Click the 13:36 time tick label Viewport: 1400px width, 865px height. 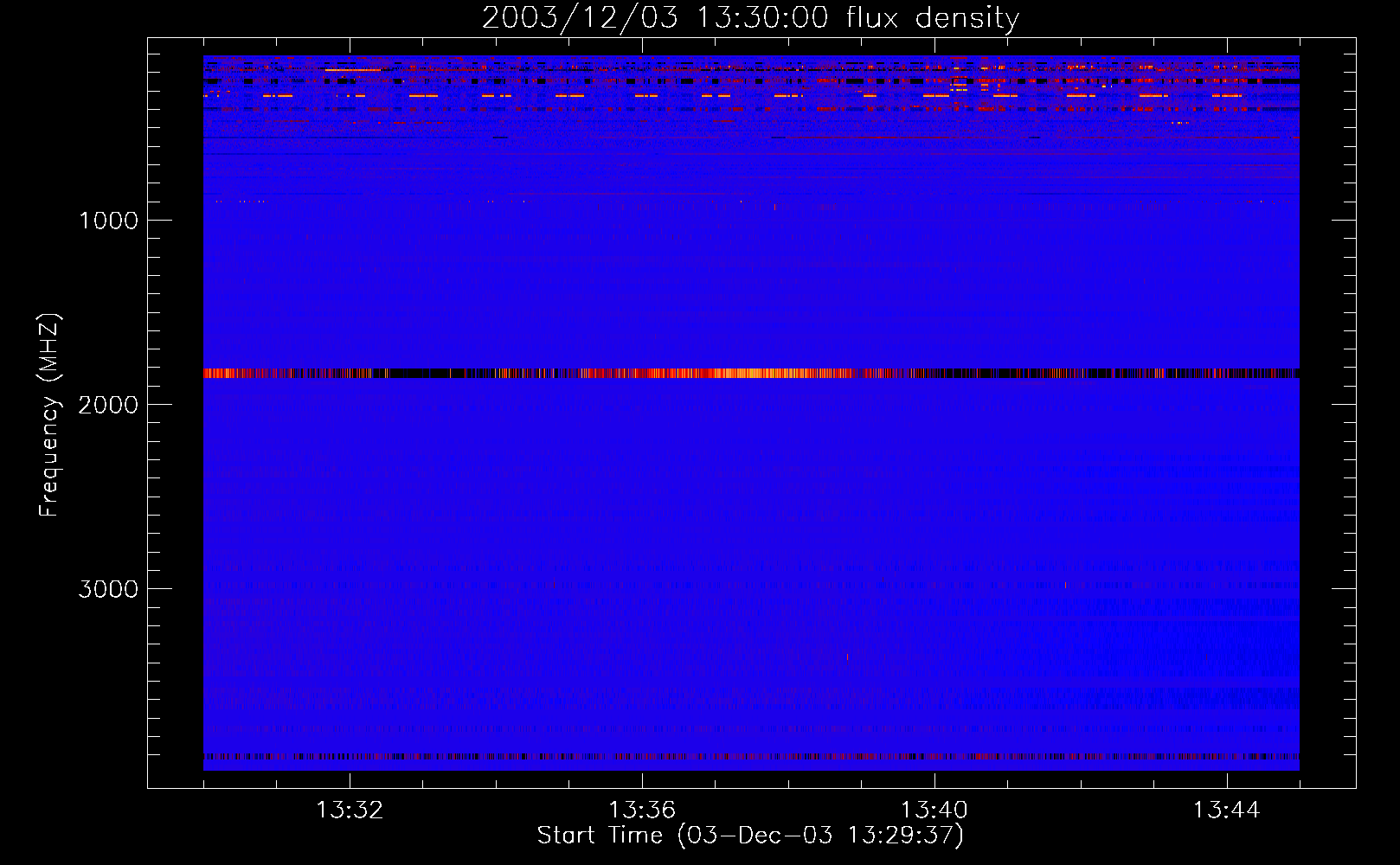point(642,811)
